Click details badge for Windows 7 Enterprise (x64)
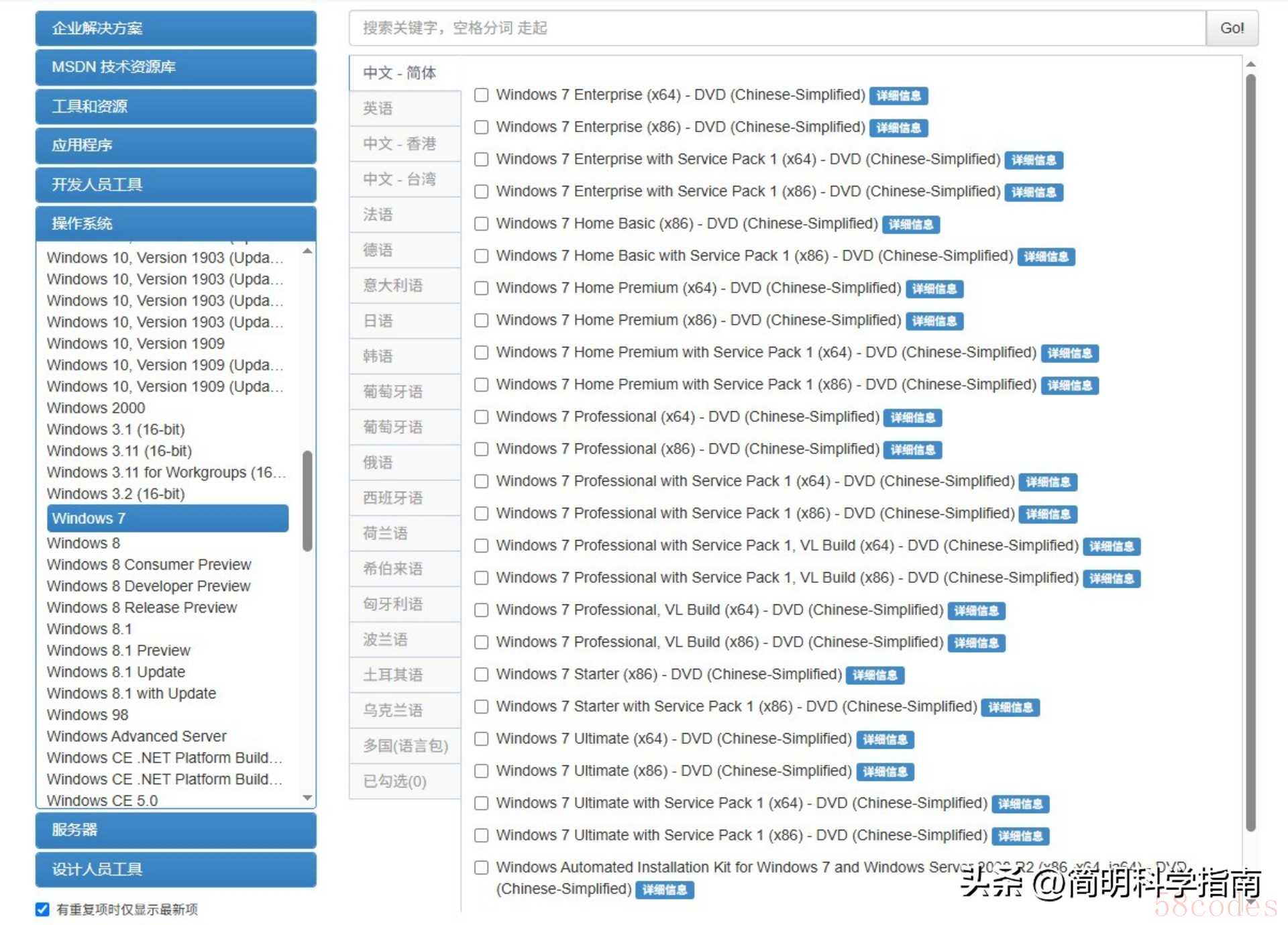Image resolution: width=1288 pixels, height=925 pixels. coord(898,96)
